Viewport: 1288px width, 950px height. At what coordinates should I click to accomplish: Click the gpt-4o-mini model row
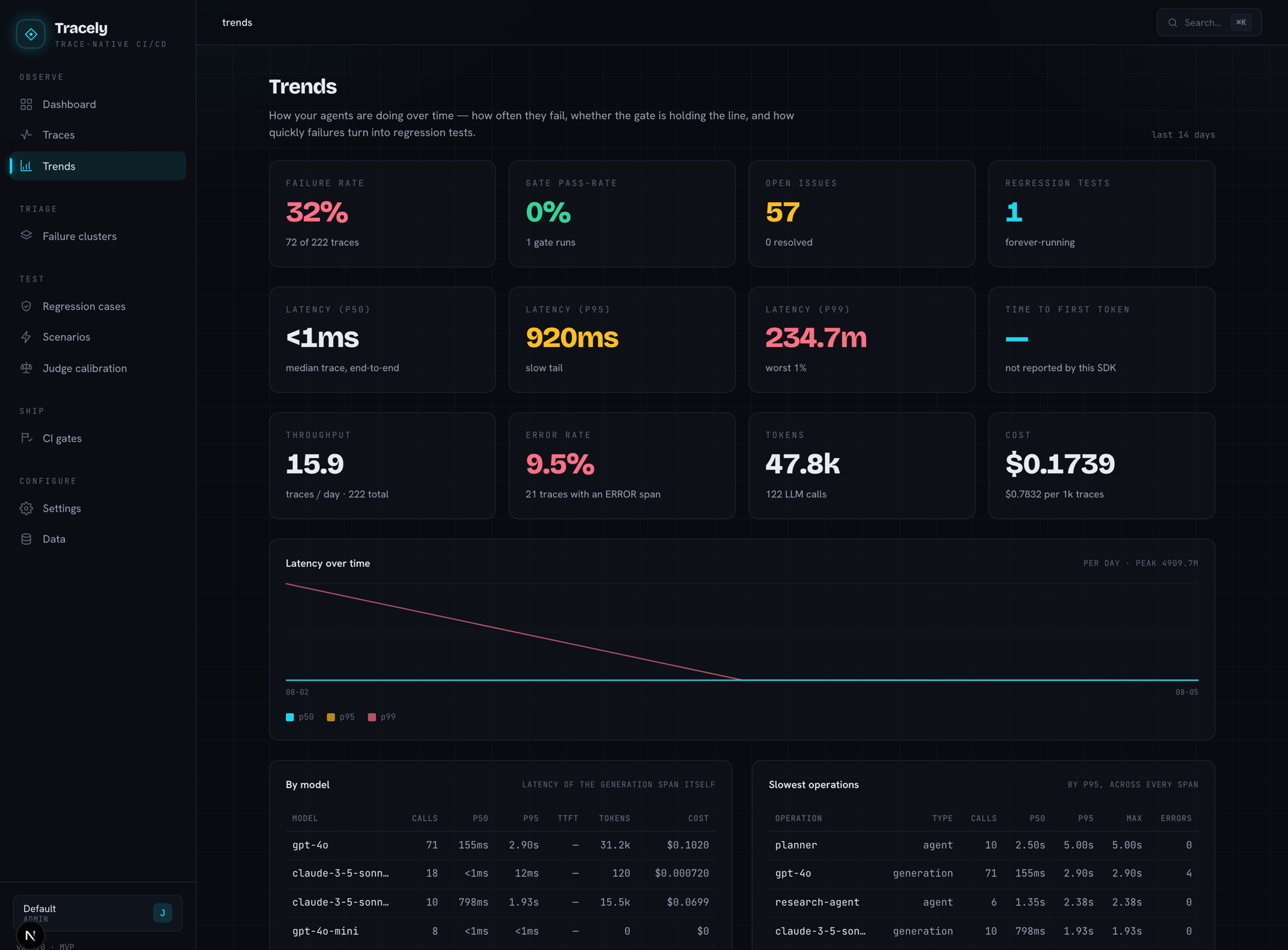(500, 931)
